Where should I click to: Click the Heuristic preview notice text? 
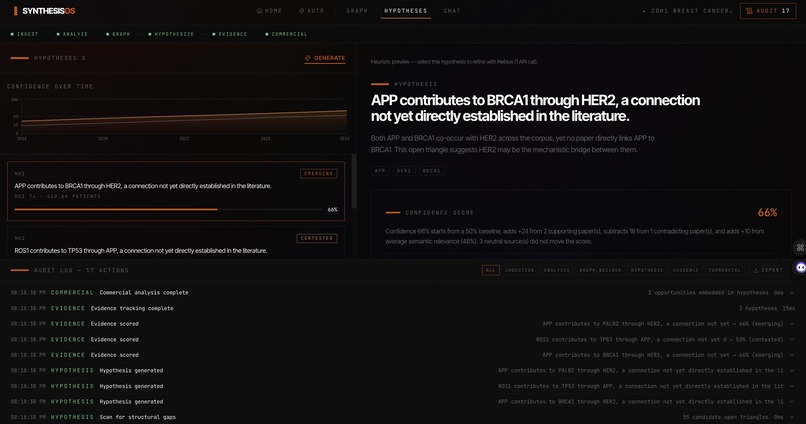(x=454, y=62)
